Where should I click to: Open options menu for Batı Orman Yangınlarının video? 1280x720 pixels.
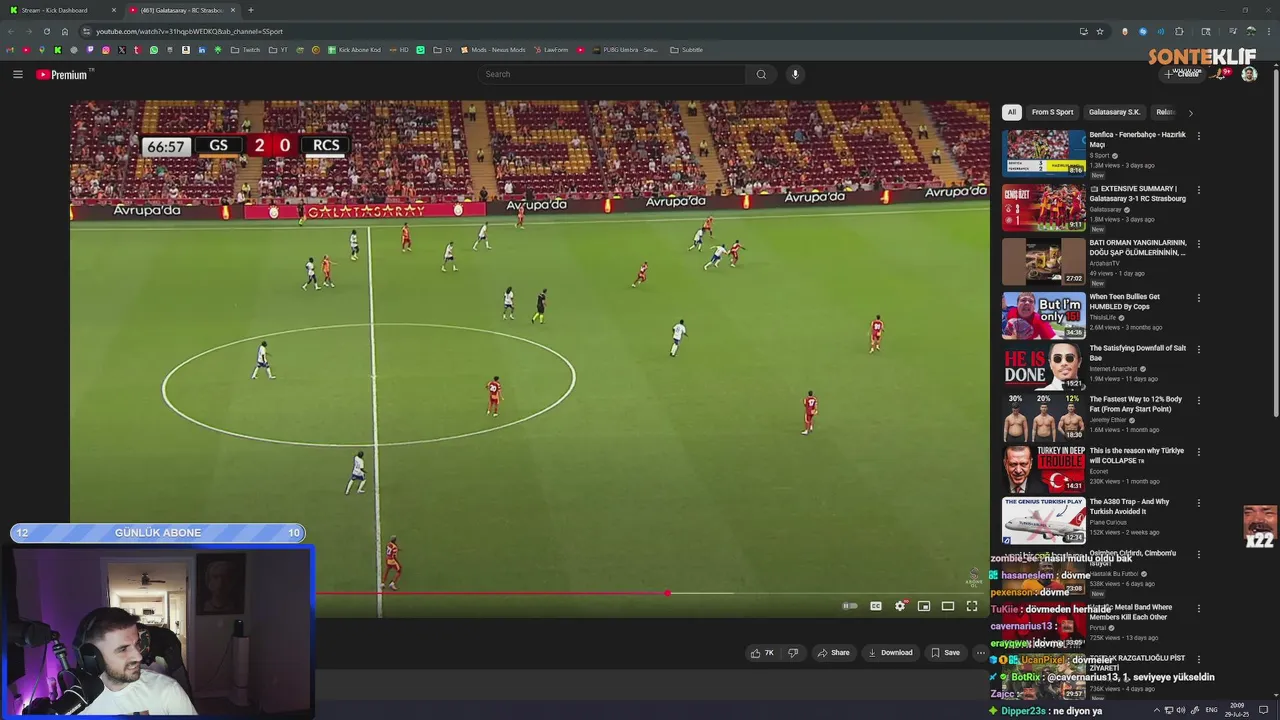1198,244
